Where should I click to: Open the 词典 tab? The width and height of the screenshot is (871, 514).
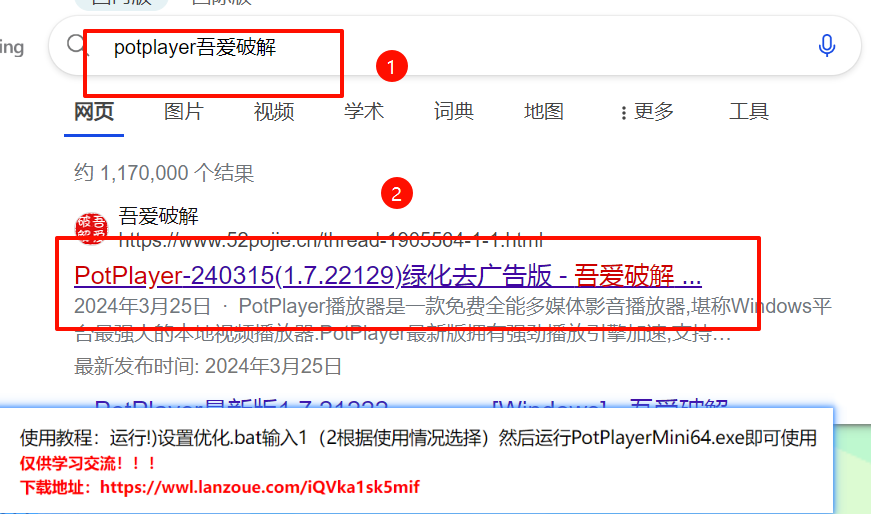454,112
